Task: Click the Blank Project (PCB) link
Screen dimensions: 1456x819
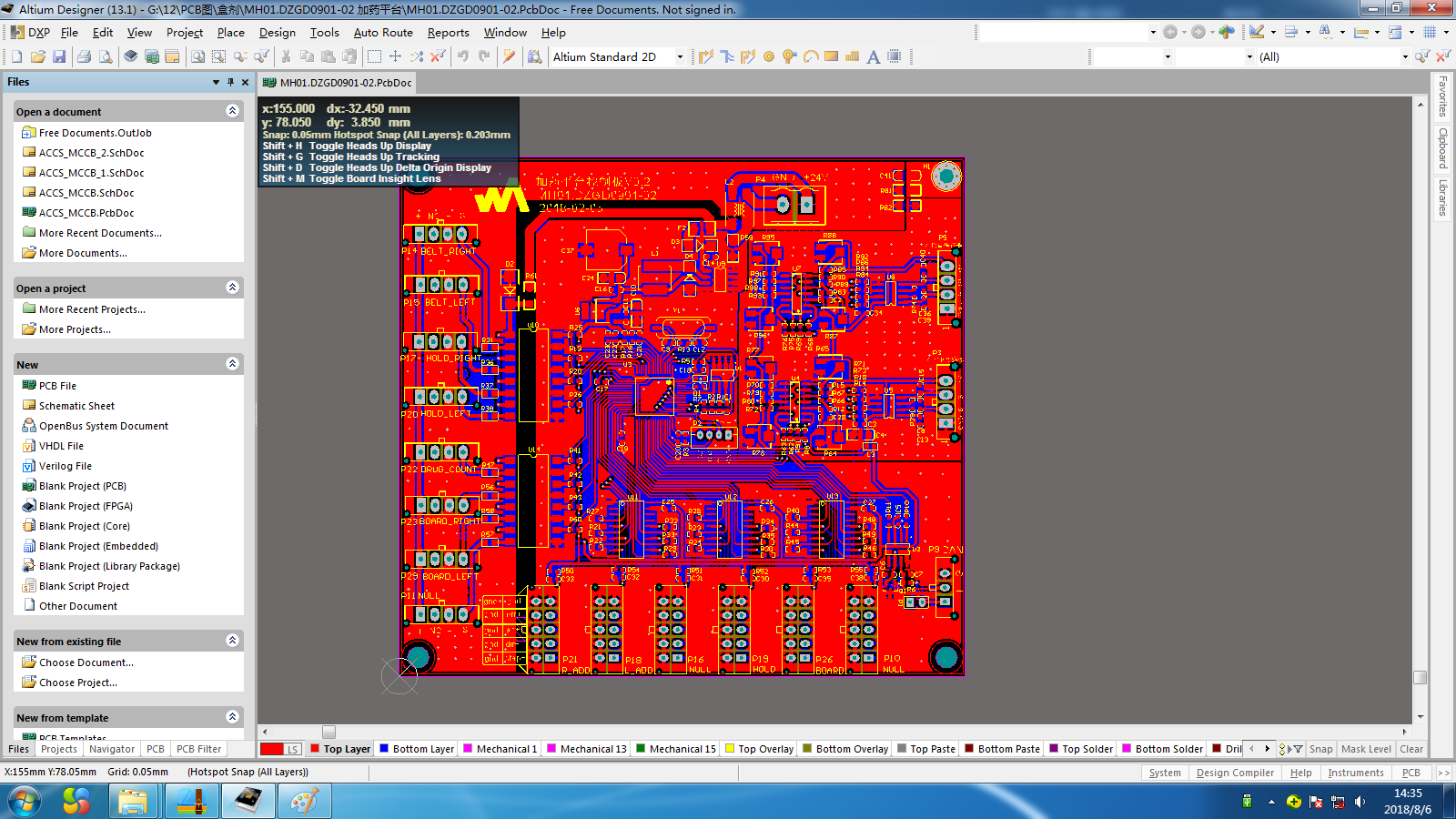Action: click(82, 486)
